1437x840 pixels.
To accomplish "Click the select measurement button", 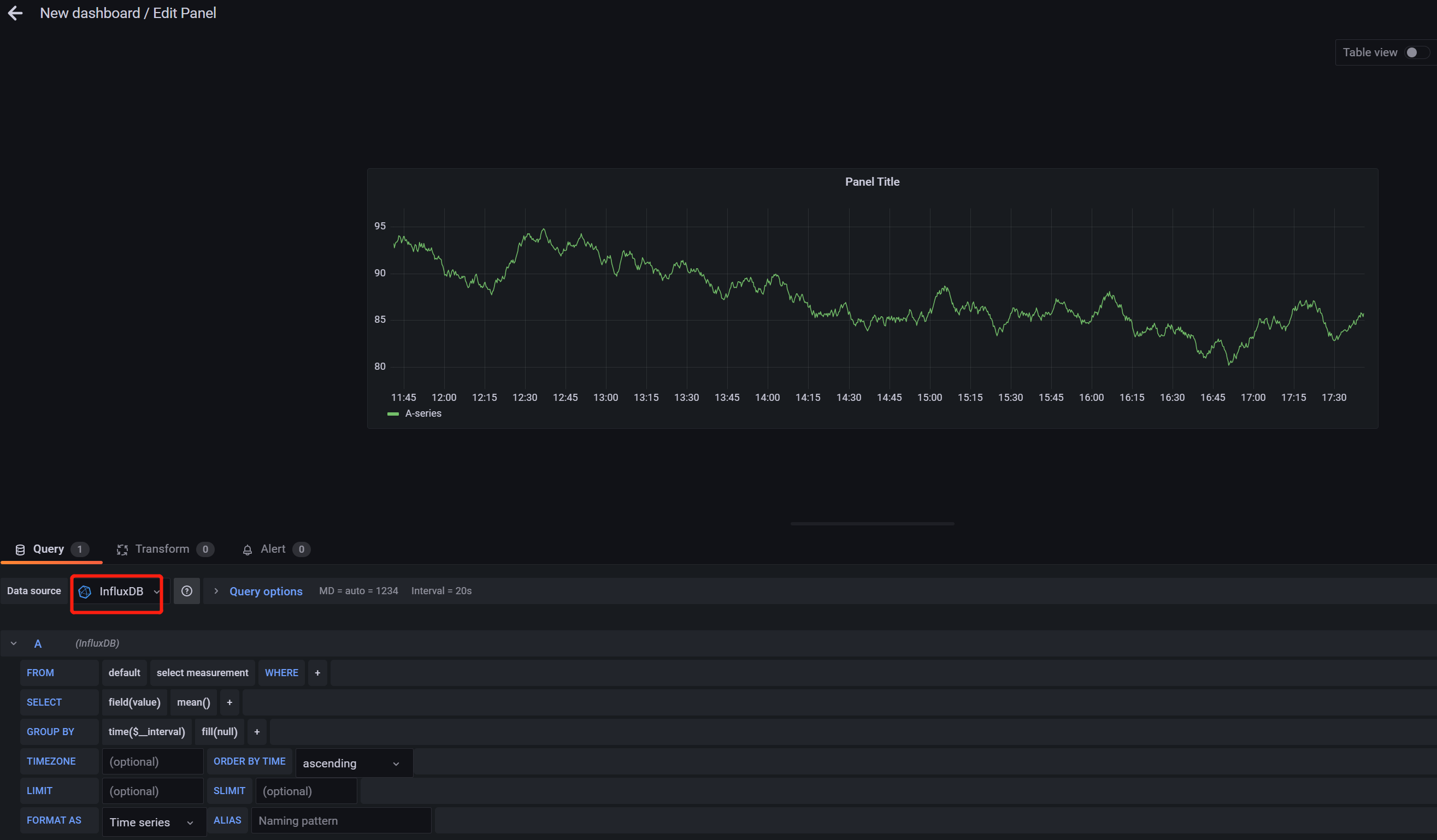I will tap(202, 673).
